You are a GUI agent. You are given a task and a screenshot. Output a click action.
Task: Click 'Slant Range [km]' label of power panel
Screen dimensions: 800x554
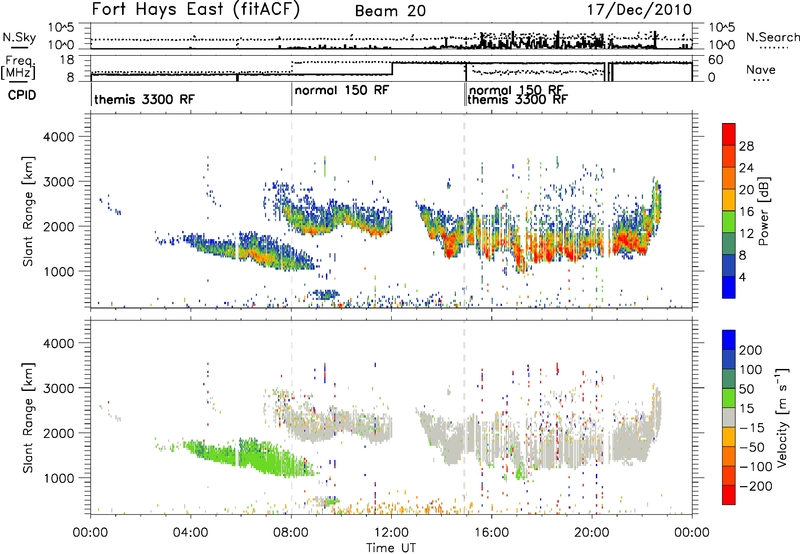click(28, 211)
